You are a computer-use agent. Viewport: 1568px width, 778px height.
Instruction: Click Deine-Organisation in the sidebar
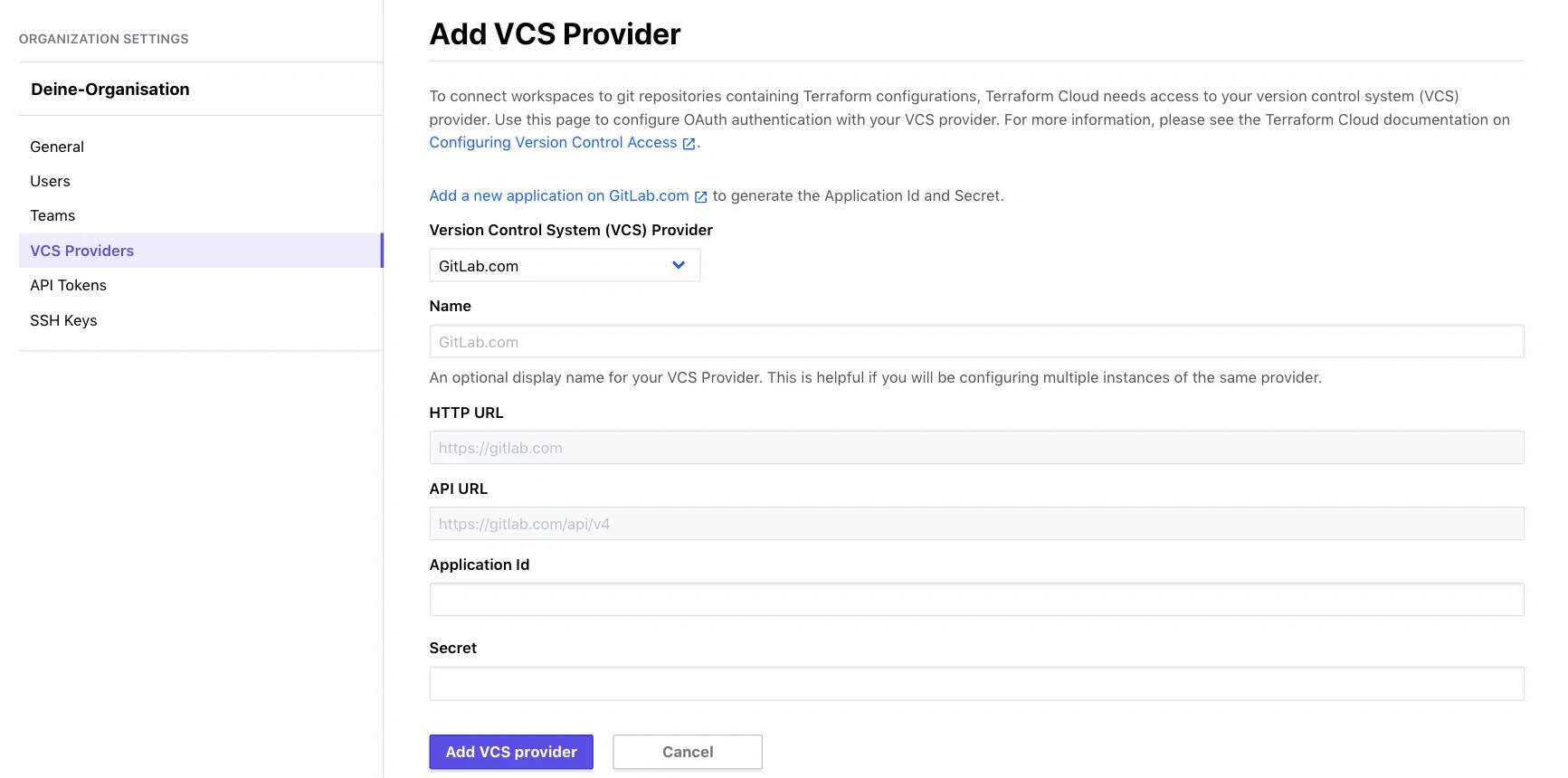[110, 89]
